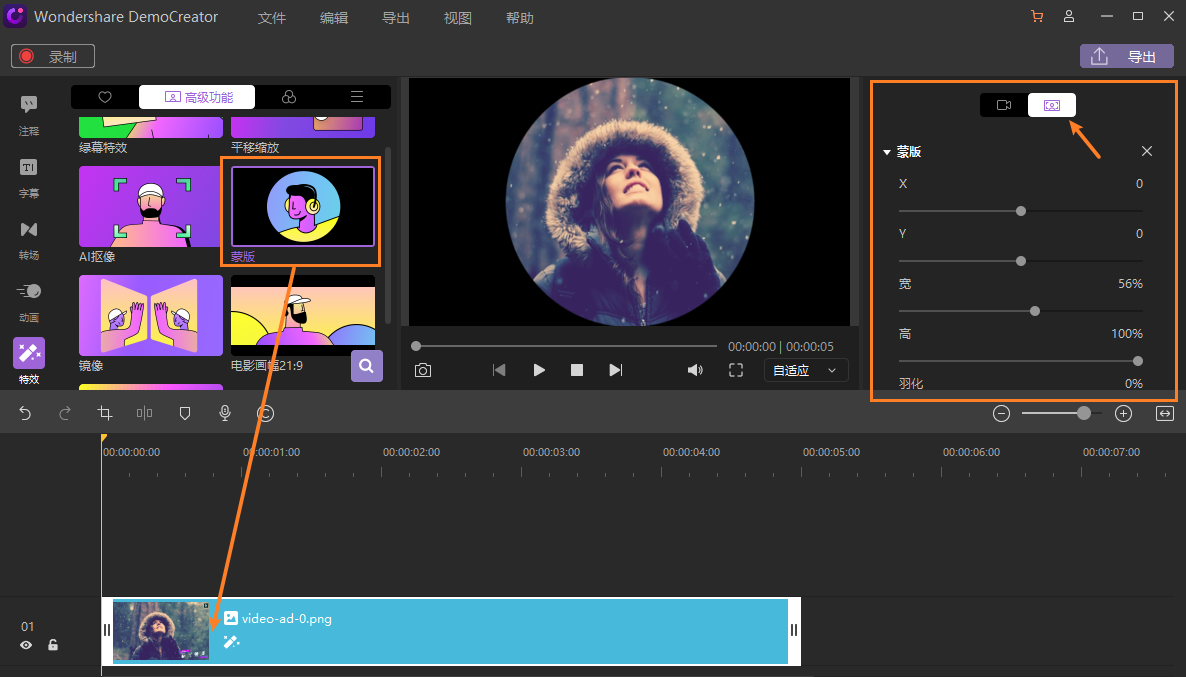Click the search button in effects panel

(x=367, y=366)
